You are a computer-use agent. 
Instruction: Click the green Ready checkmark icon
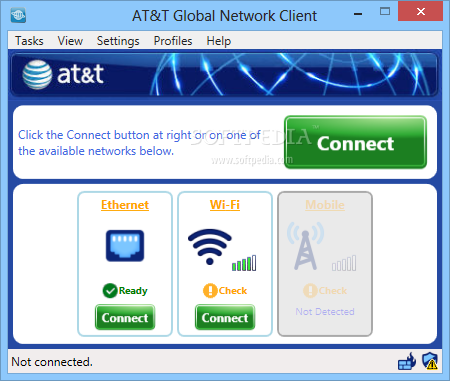(x=110, y=291)
